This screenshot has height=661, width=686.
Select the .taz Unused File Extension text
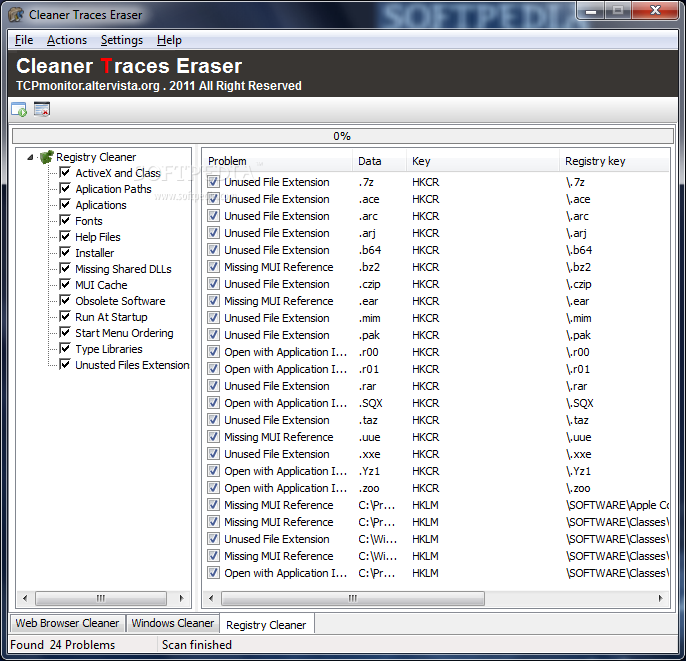click(276, 420)
